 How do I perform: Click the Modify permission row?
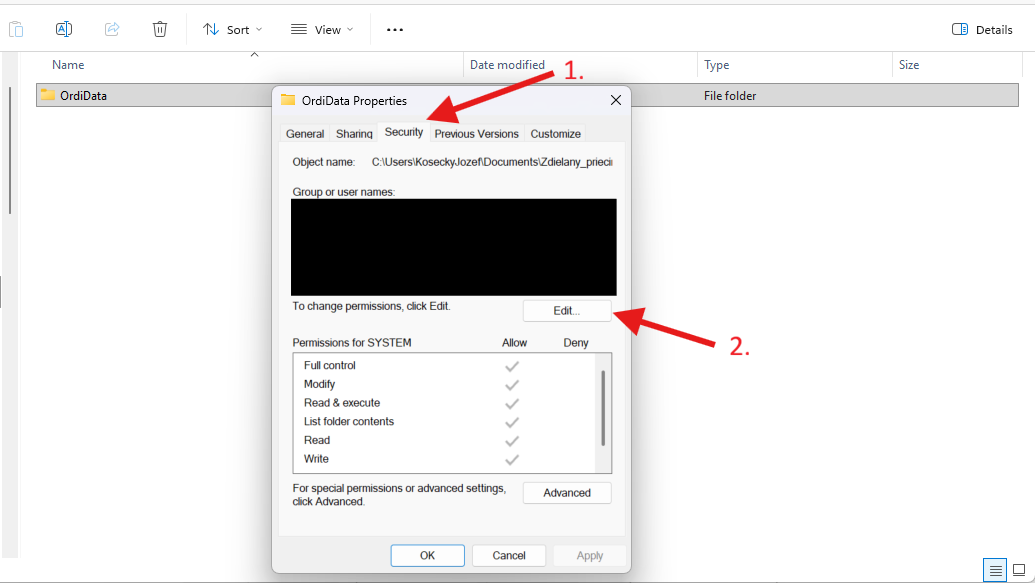tap(444, 384)
